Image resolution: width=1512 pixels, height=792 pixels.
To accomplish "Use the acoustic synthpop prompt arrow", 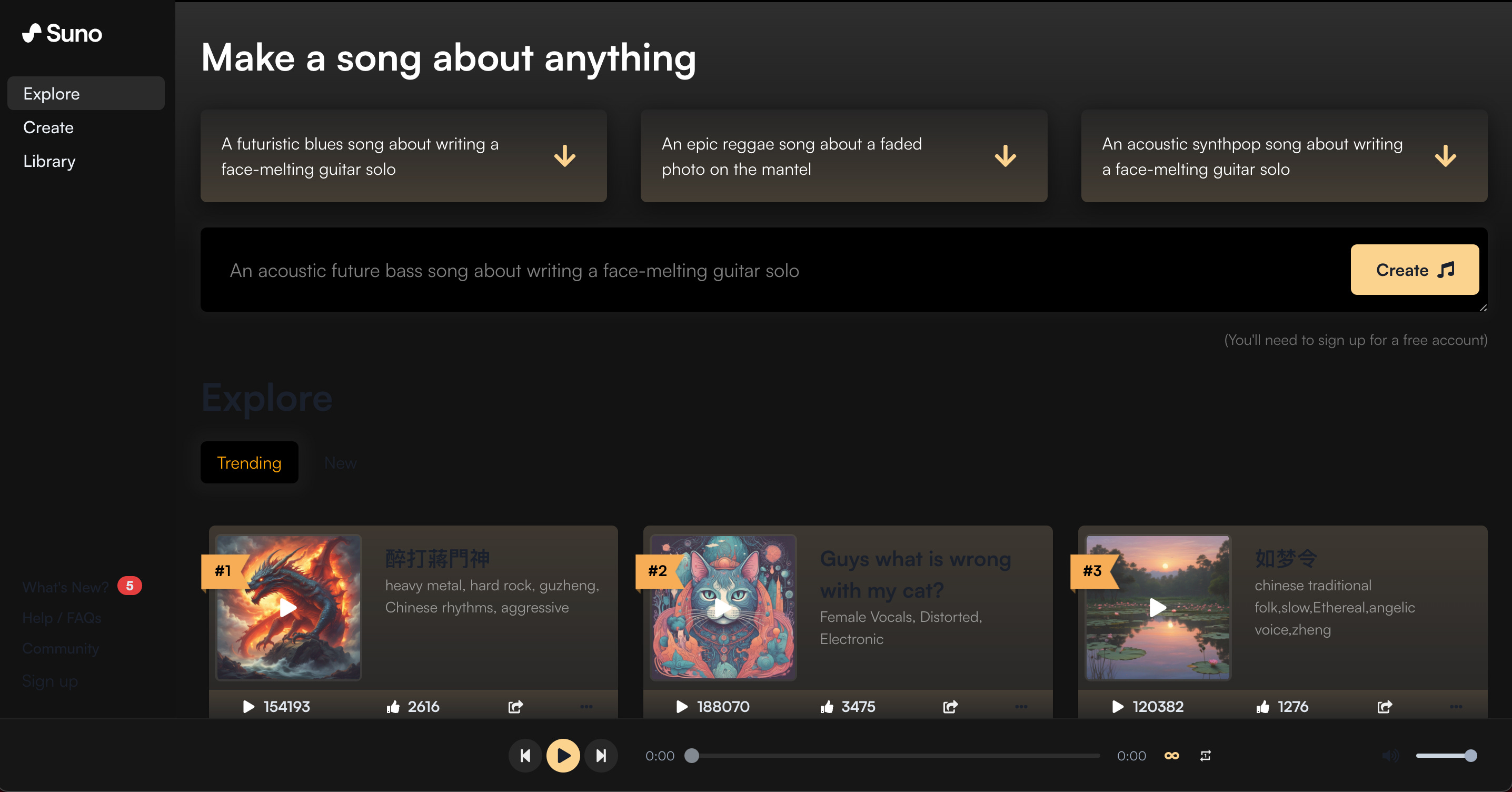I will pos(1445,156).
